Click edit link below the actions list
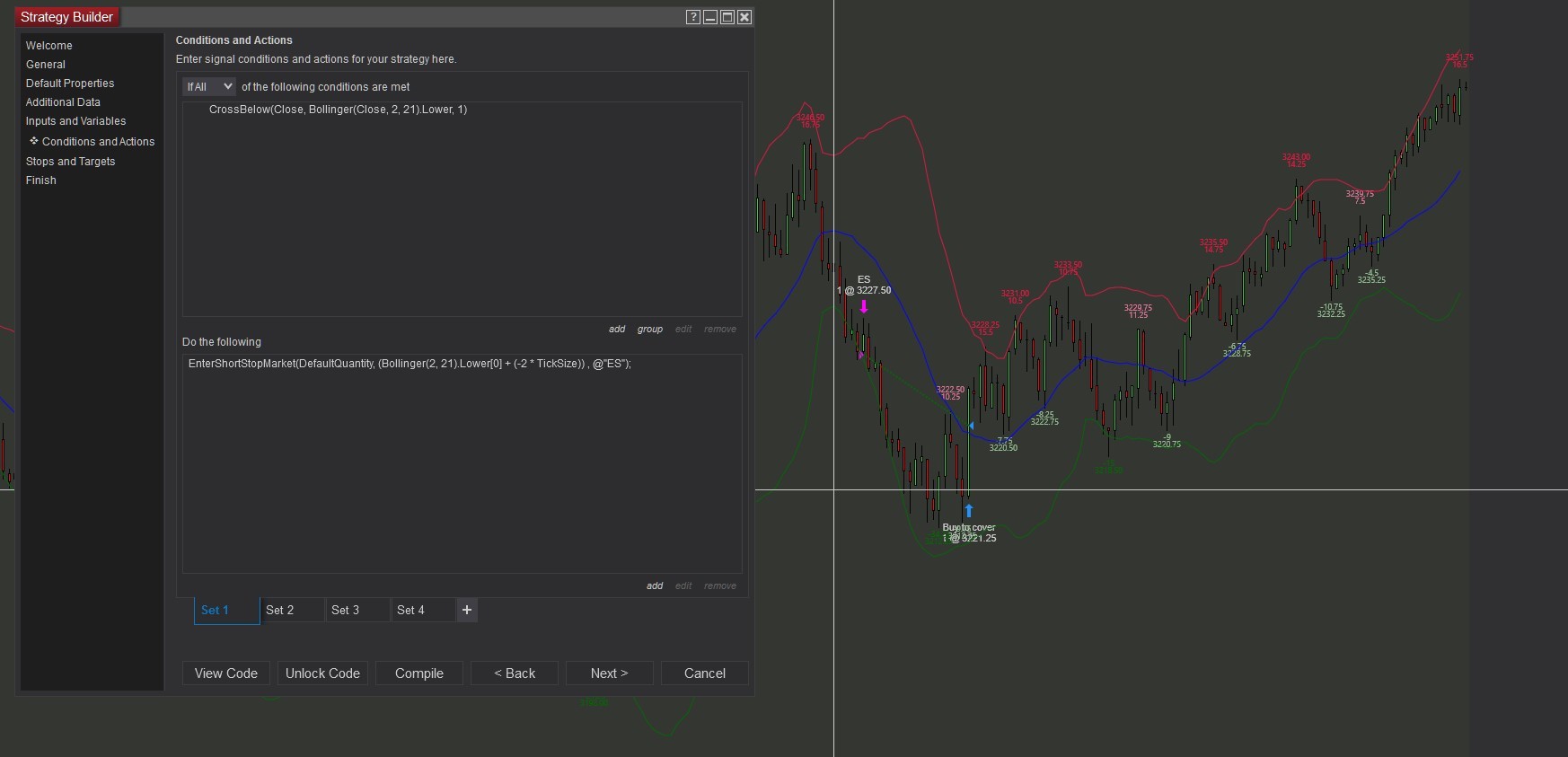The width and height of the screenshot is (1568, 757). coord(683,586)
